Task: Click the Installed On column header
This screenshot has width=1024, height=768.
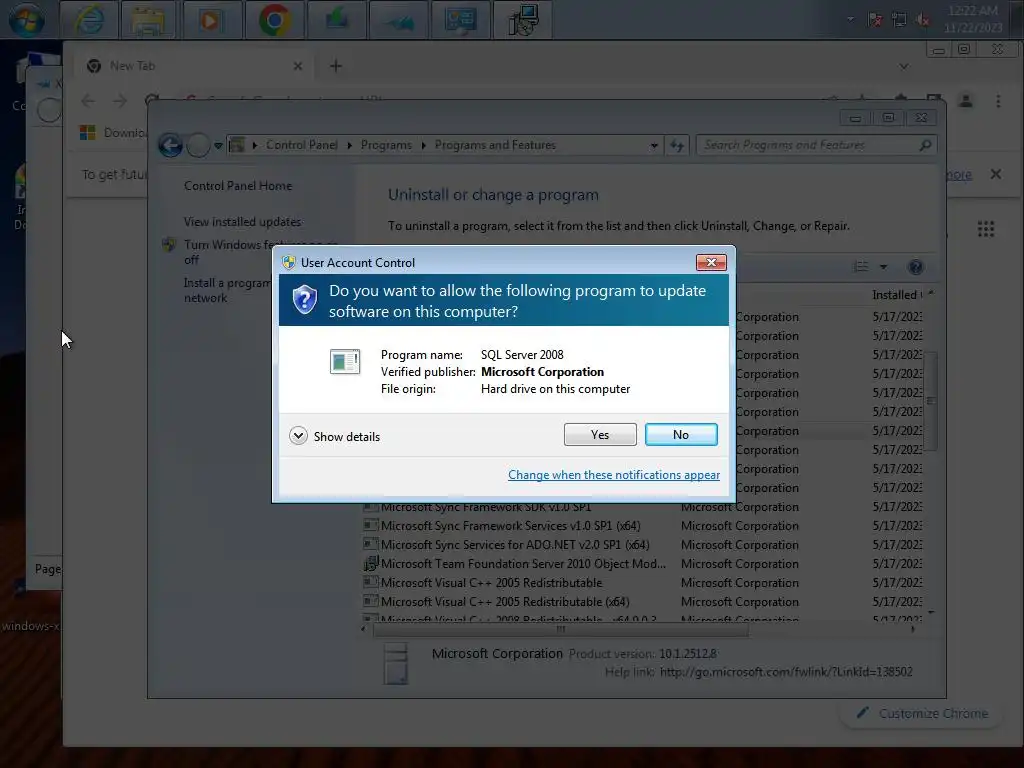Action: pyautogui.click(x=897, y=295)
